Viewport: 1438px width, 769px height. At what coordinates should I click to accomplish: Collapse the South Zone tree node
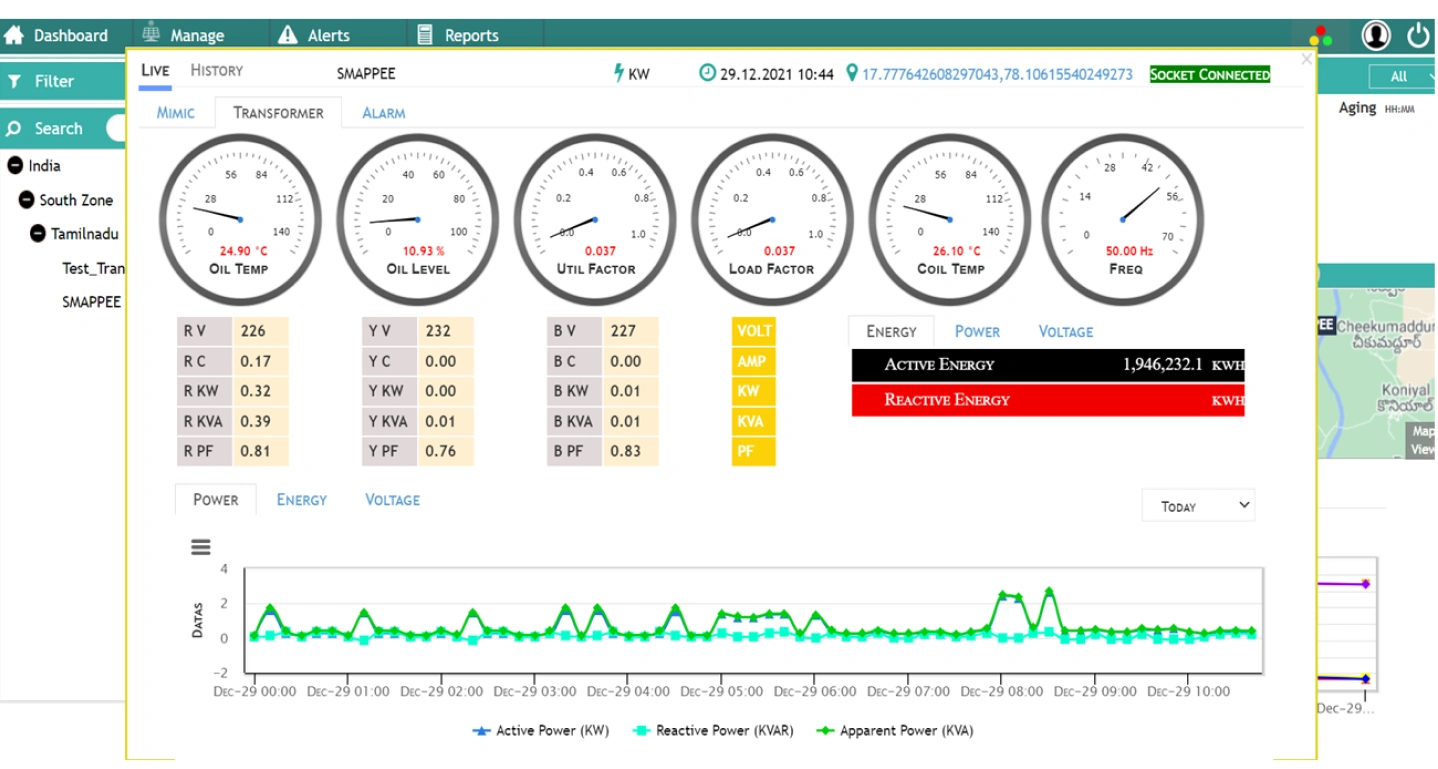pos(27,199)
